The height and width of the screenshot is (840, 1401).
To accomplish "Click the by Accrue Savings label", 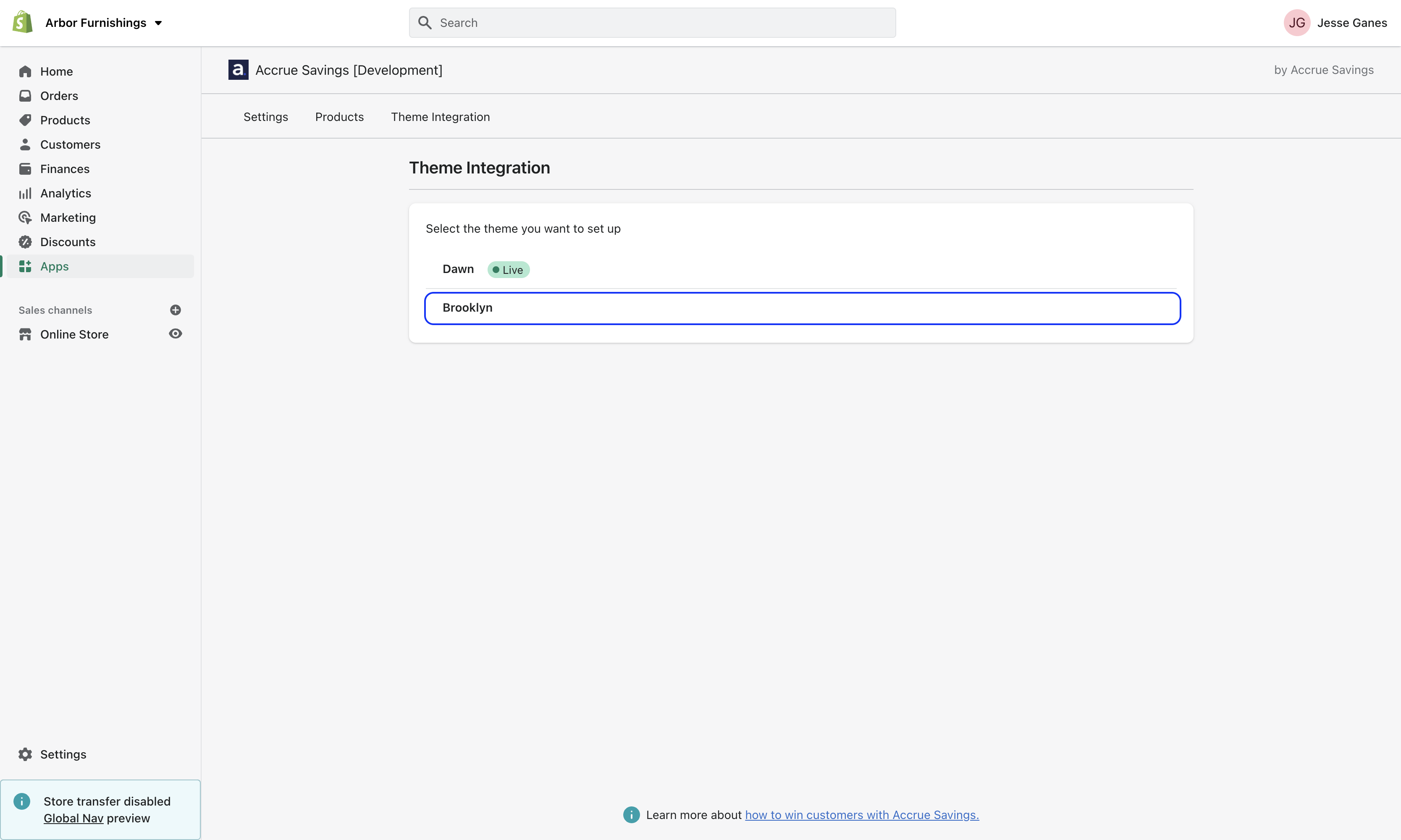I will [1323, 70].
